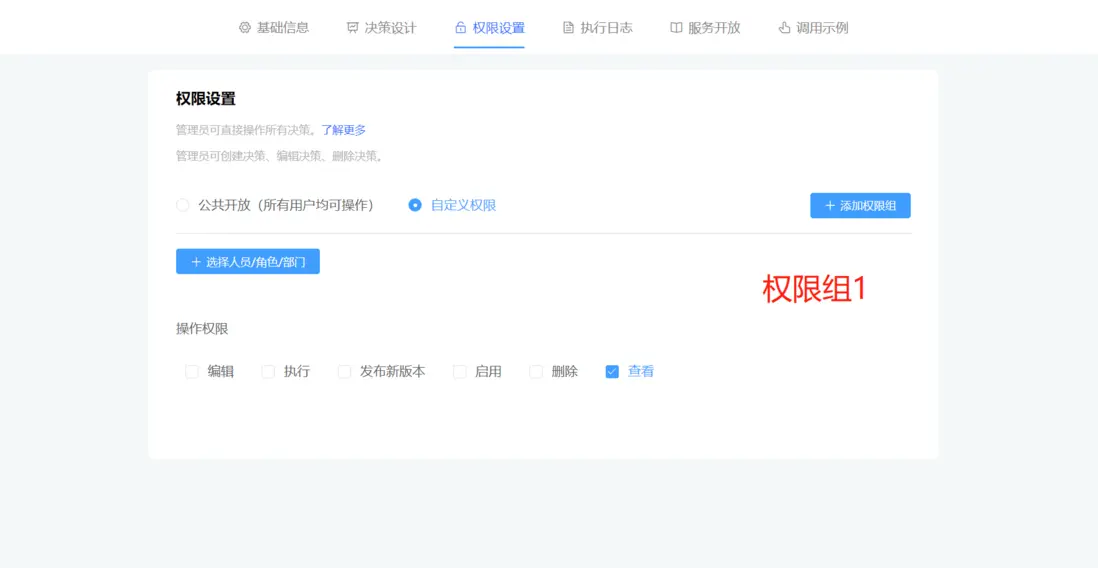Screen dimensions: 1098x568
Task: Click the 权限设置 section heading
Action: tap(206, 99)
